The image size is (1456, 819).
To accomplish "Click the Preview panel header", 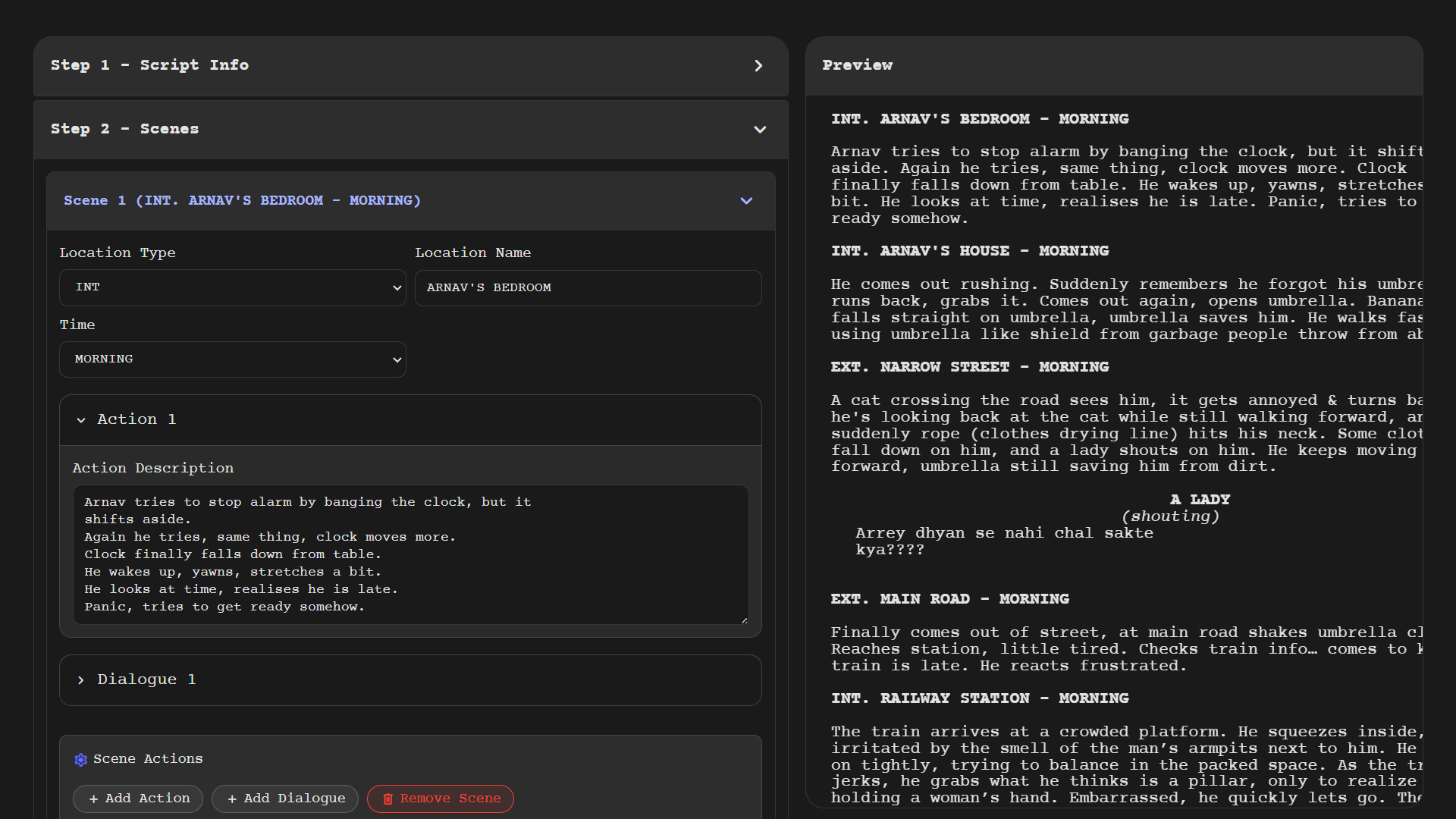I will pos(858,65).
